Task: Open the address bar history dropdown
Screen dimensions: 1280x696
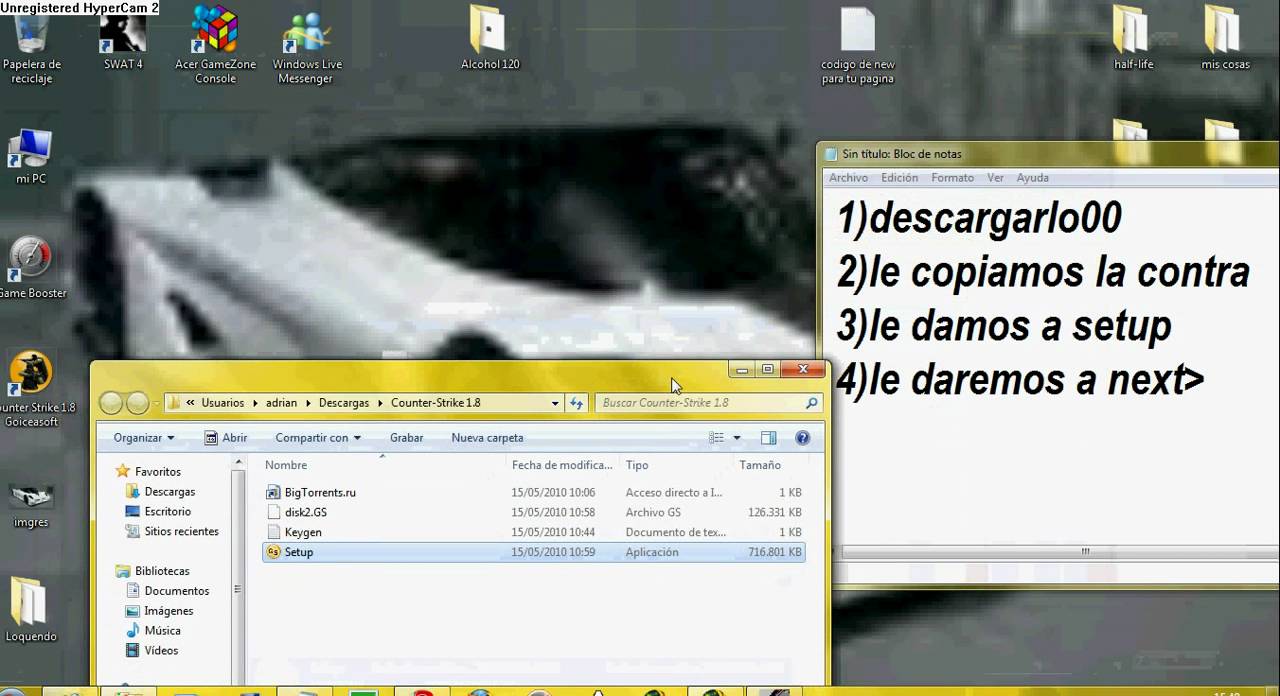Action: click(x=555, y=403)
